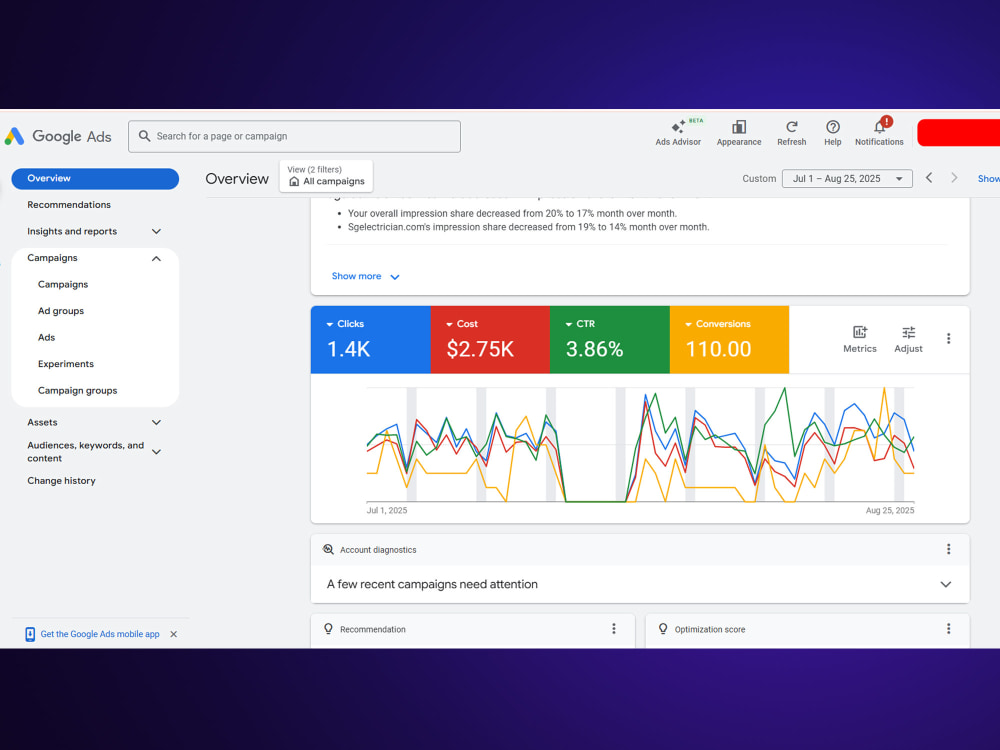
Task: Click the Google Ads logo
Action: click(x=58, y=136)
